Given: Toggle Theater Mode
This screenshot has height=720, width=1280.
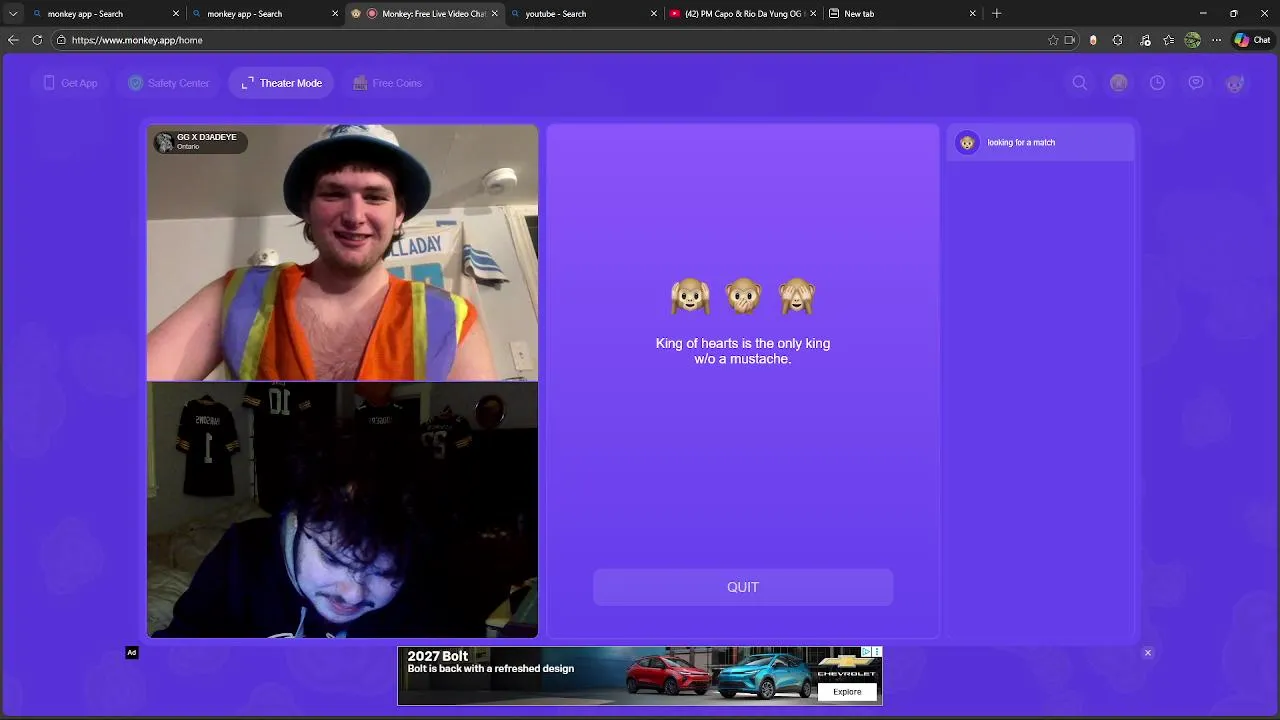Looking at the screenshot, I should 282,83.
